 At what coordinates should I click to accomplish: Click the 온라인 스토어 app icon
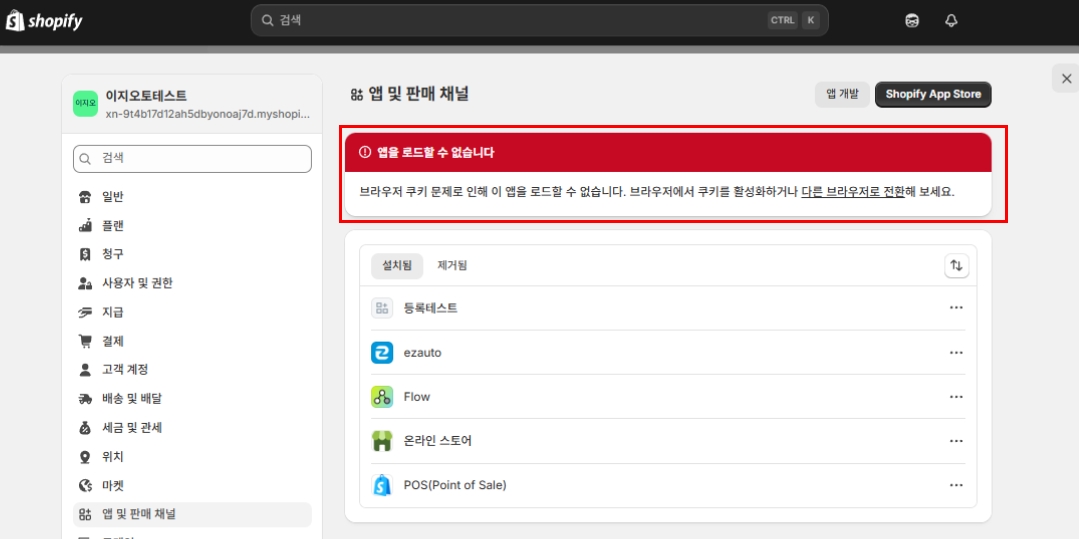(x=382, y=441)
